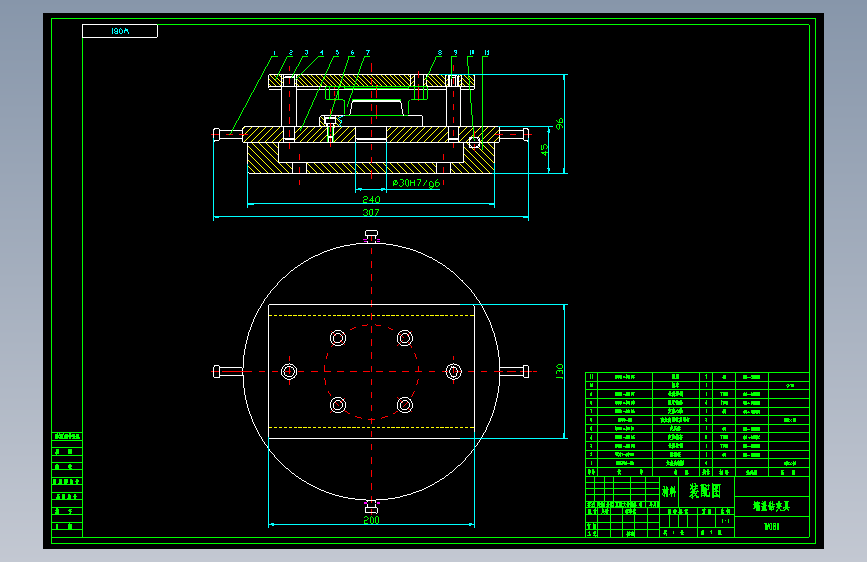Click the 307 overall length dimension
The height and width of the screenshot is (562, 867).
[x=371, y=212]
